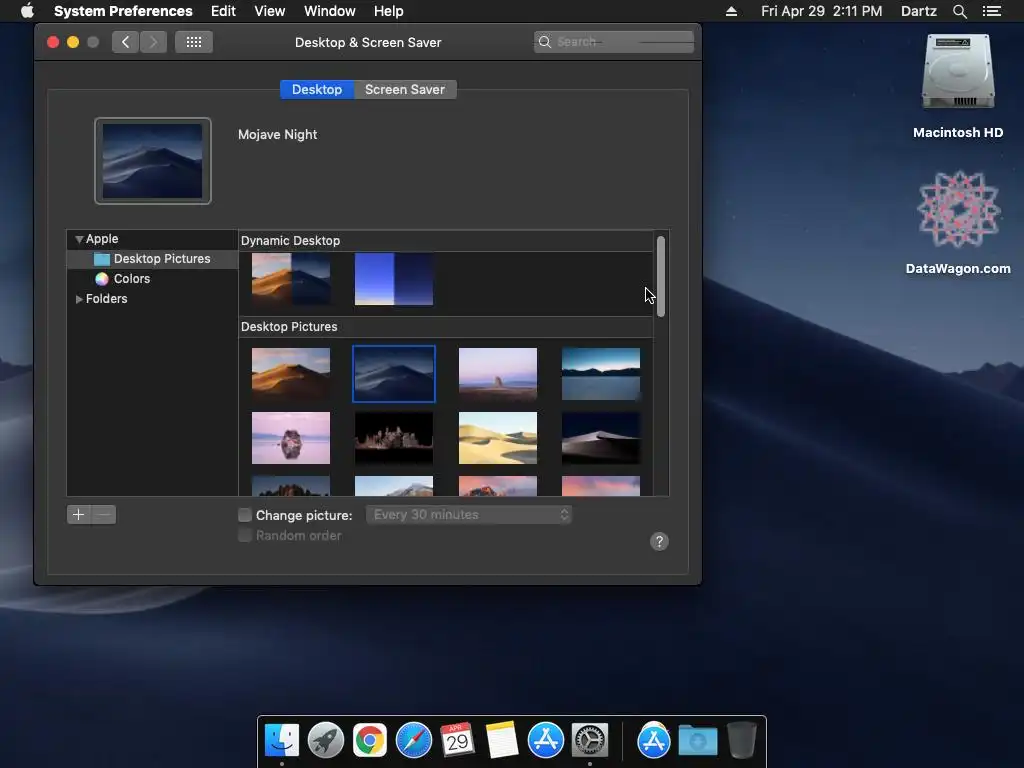Open the Help menu

(389, 11)
